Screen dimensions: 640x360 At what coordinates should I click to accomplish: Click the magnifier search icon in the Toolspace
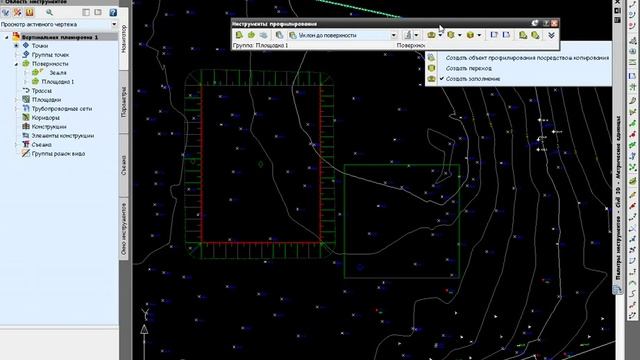[49, 13]
